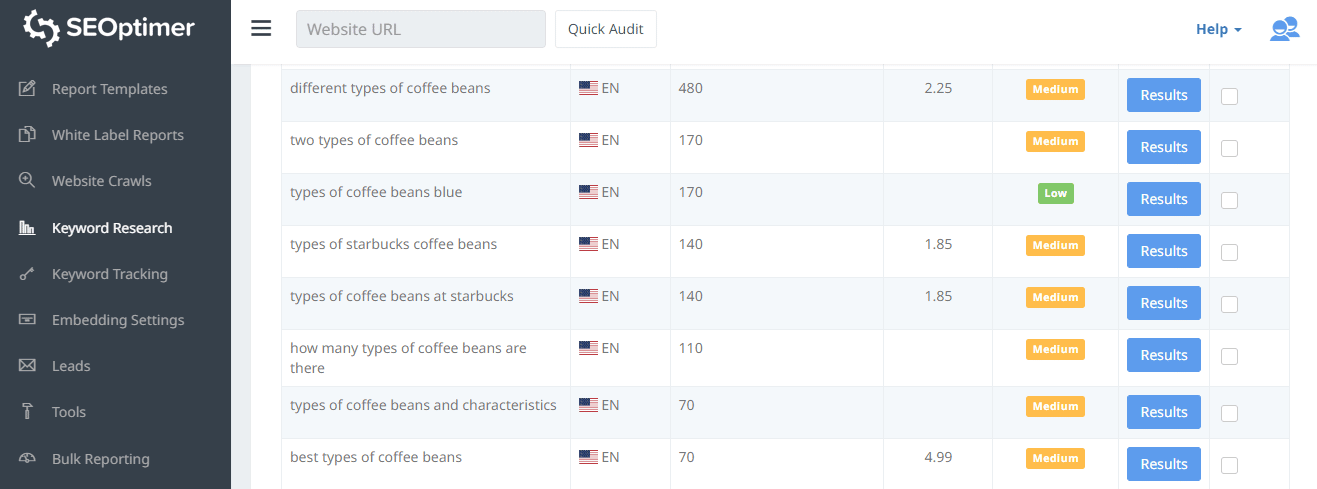The height and width of the screenshot is (489, 1317).
Task: Click the Tools hammer icon
Action: [28, 412]
